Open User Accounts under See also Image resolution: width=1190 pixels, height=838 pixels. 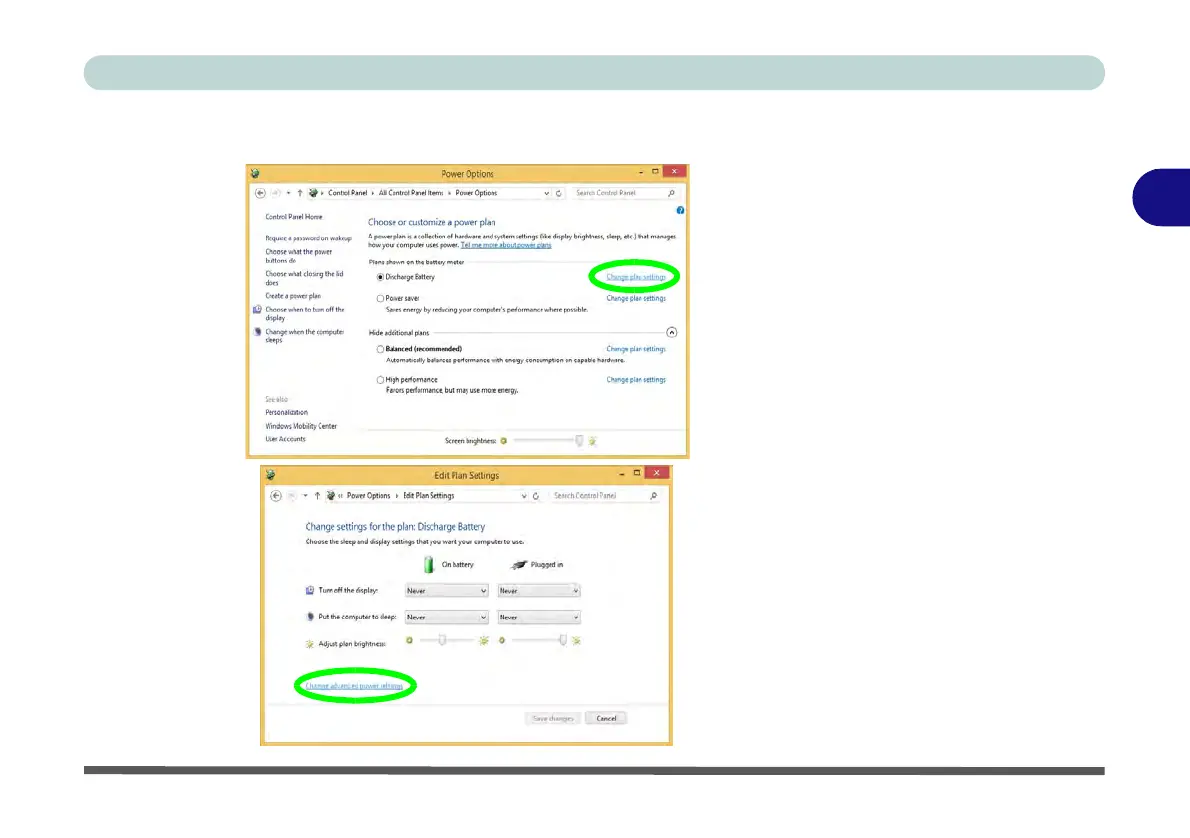coord(285,439)
